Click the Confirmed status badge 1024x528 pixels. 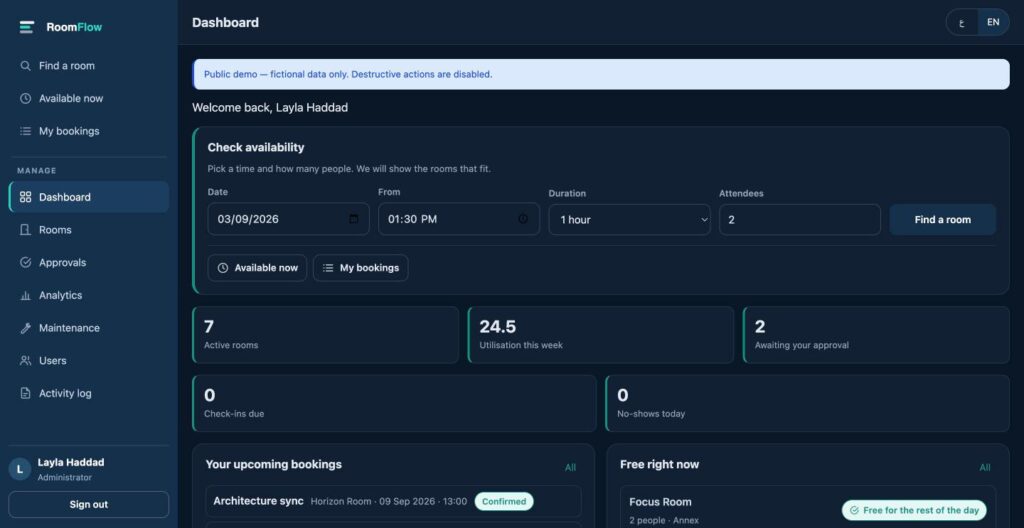point(504,501)
